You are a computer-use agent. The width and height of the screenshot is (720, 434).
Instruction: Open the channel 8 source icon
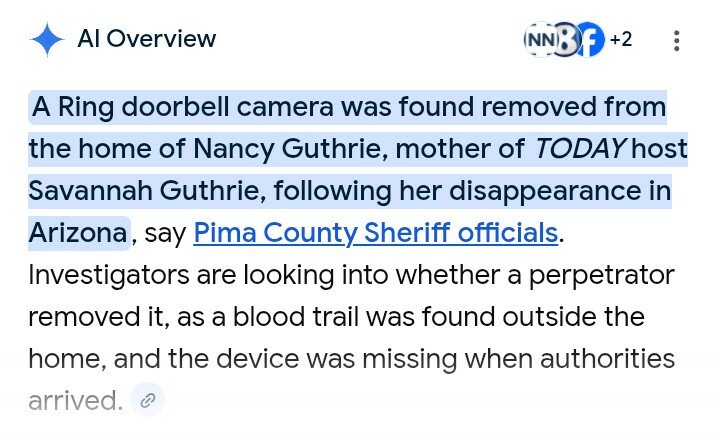point(566,40)
